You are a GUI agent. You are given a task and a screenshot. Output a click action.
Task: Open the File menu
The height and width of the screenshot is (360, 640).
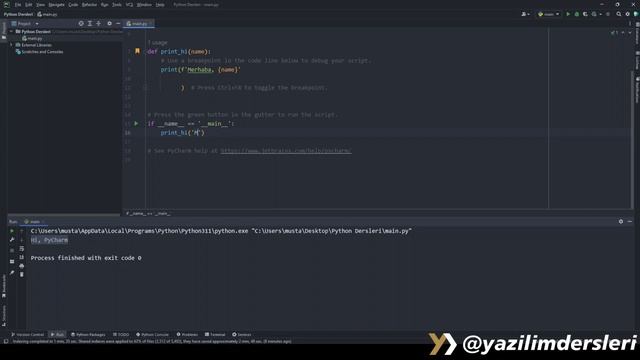click(18, 4)
